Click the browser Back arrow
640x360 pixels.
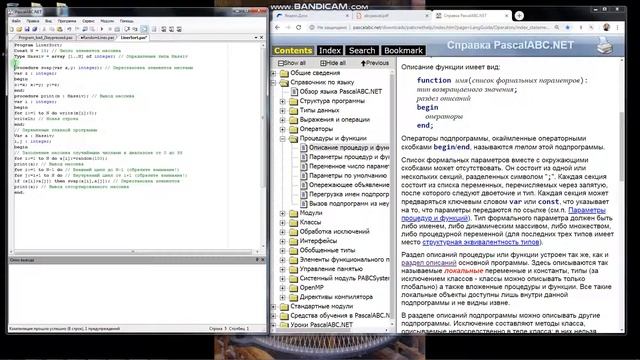278,27
